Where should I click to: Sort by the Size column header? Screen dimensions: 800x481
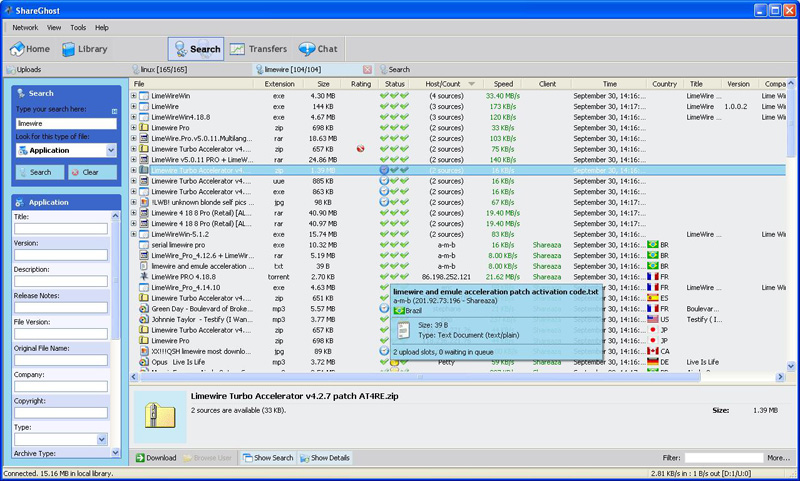pos(323,84)
